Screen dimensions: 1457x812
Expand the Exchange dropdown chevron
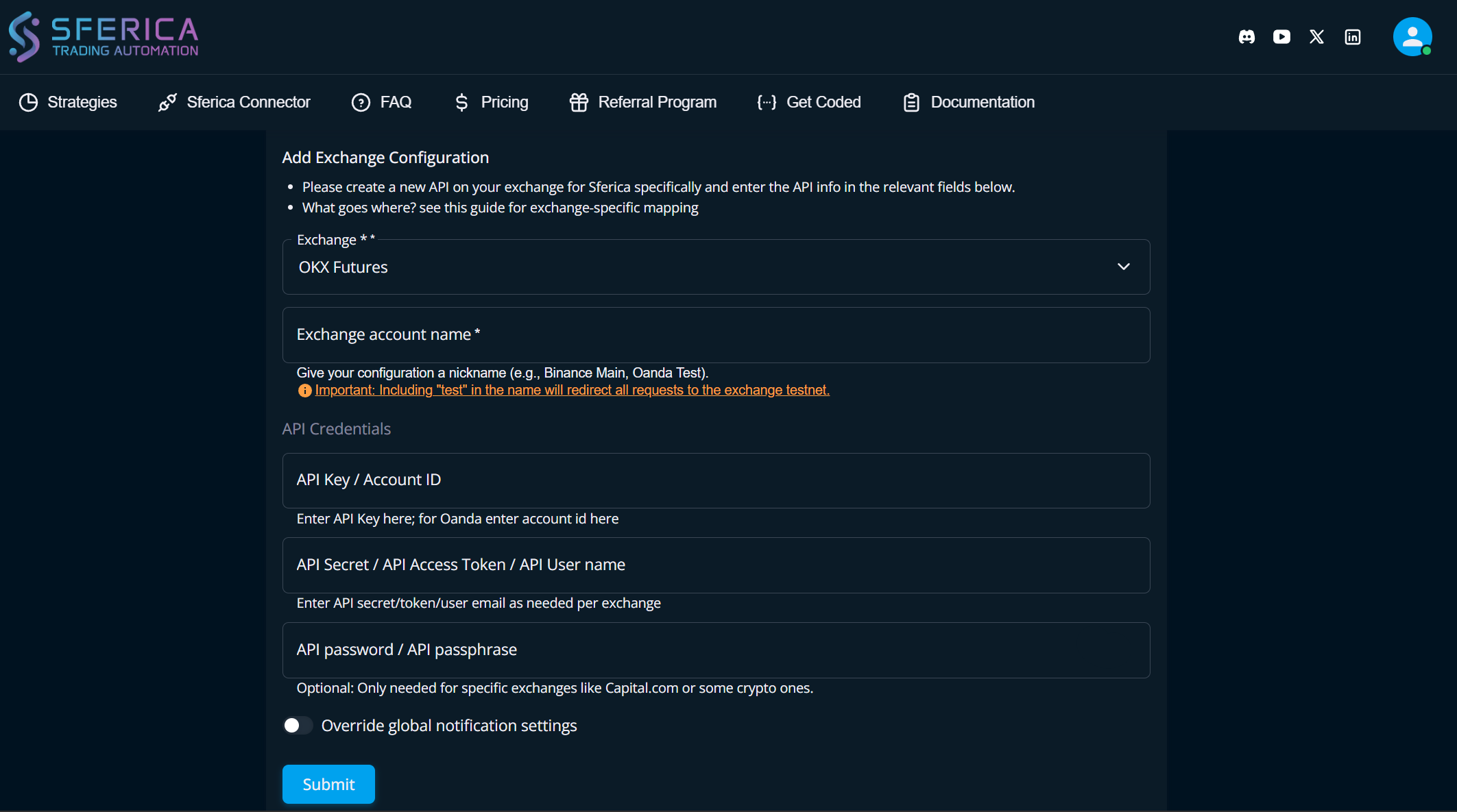coord(1123,267)
